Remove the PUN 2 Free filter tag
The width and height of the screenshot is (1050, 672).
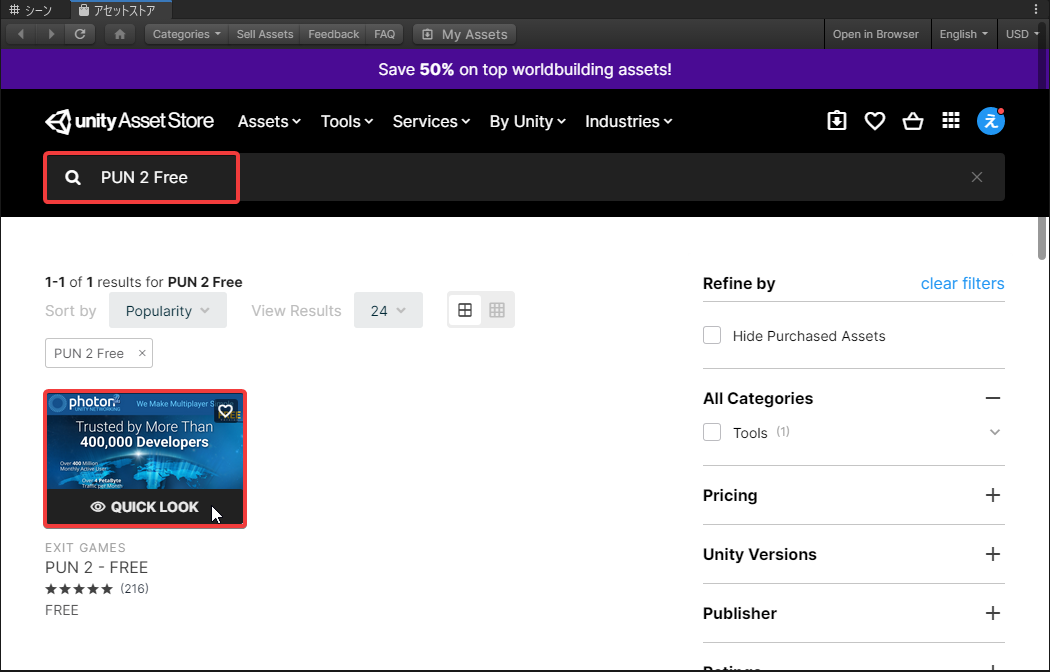click(x=142, y=353)
